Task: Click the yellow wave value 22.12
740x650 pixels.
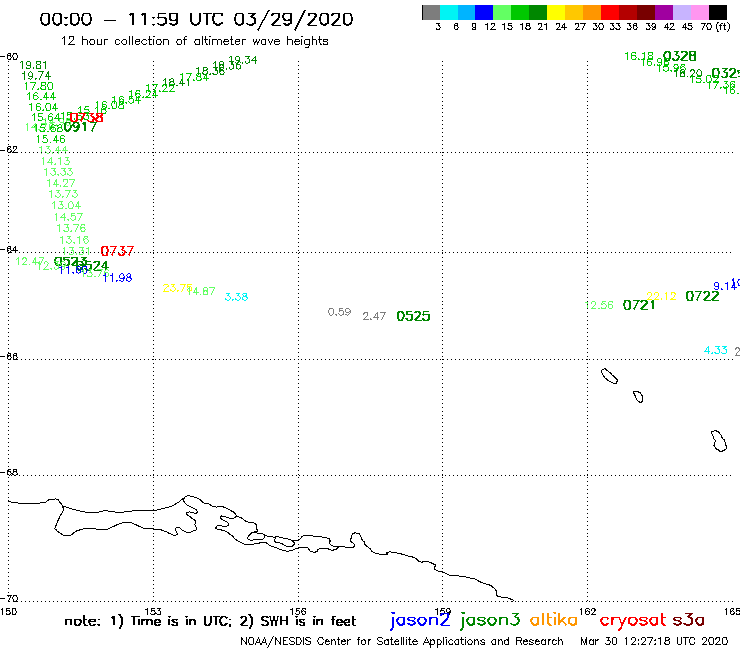Action: [661, 296]
